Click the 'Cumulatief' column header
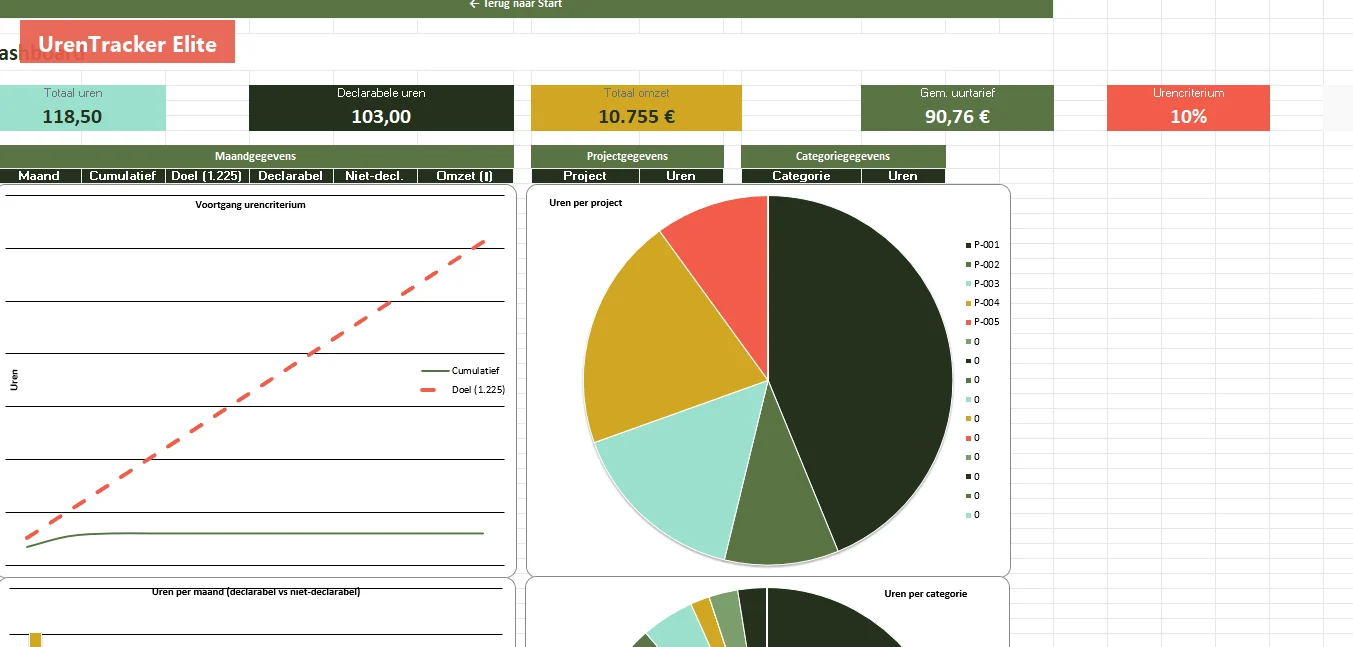This screenshot has width=1353, height=647. tap(123, 176)
